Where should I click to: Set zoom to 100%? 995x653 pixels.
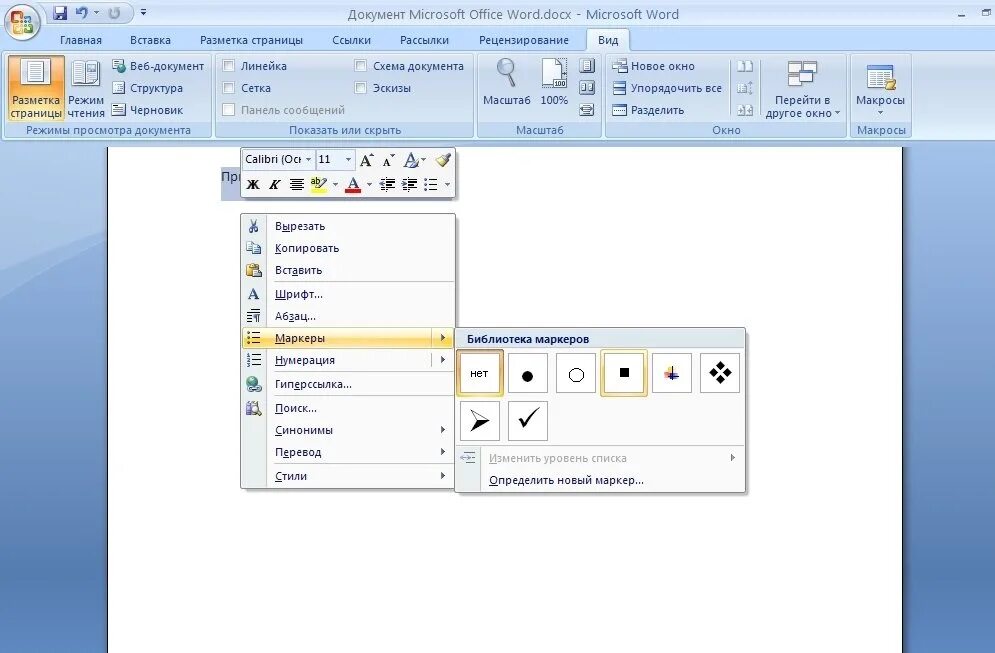pos(554,82)
